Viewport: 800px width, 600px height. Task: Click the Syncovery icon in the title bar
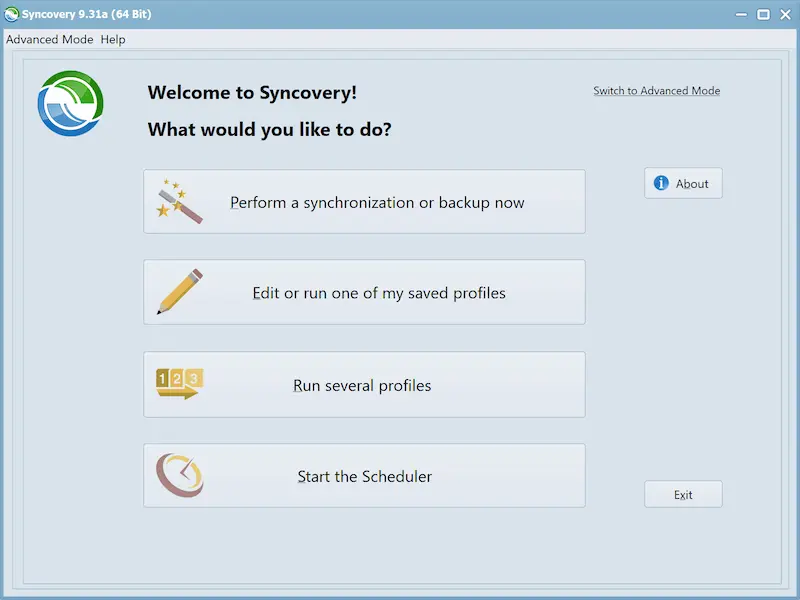click(x=12, y=14)
